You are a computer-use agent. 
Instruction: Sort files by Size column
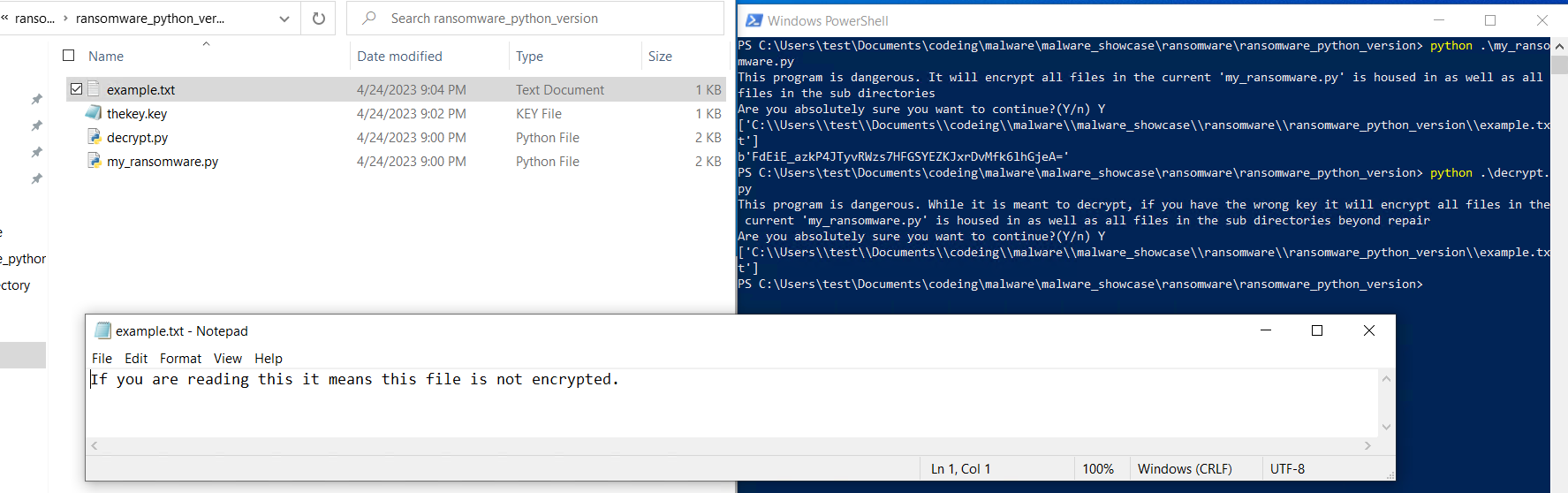(660, 56)
